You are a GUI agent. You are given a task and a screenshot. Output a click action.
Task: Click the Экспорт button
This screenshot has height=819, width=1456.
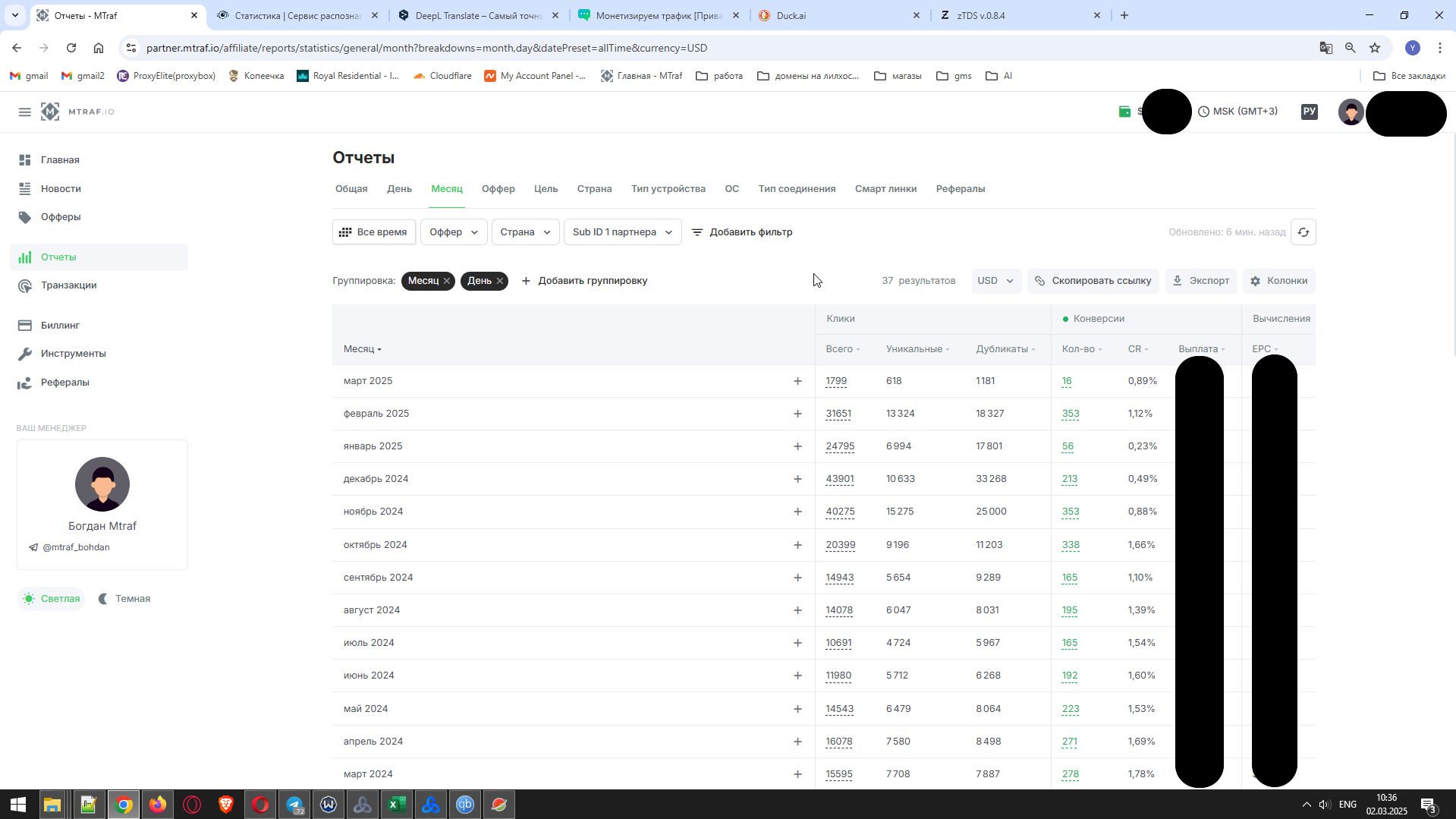[x=1200, y=281]
